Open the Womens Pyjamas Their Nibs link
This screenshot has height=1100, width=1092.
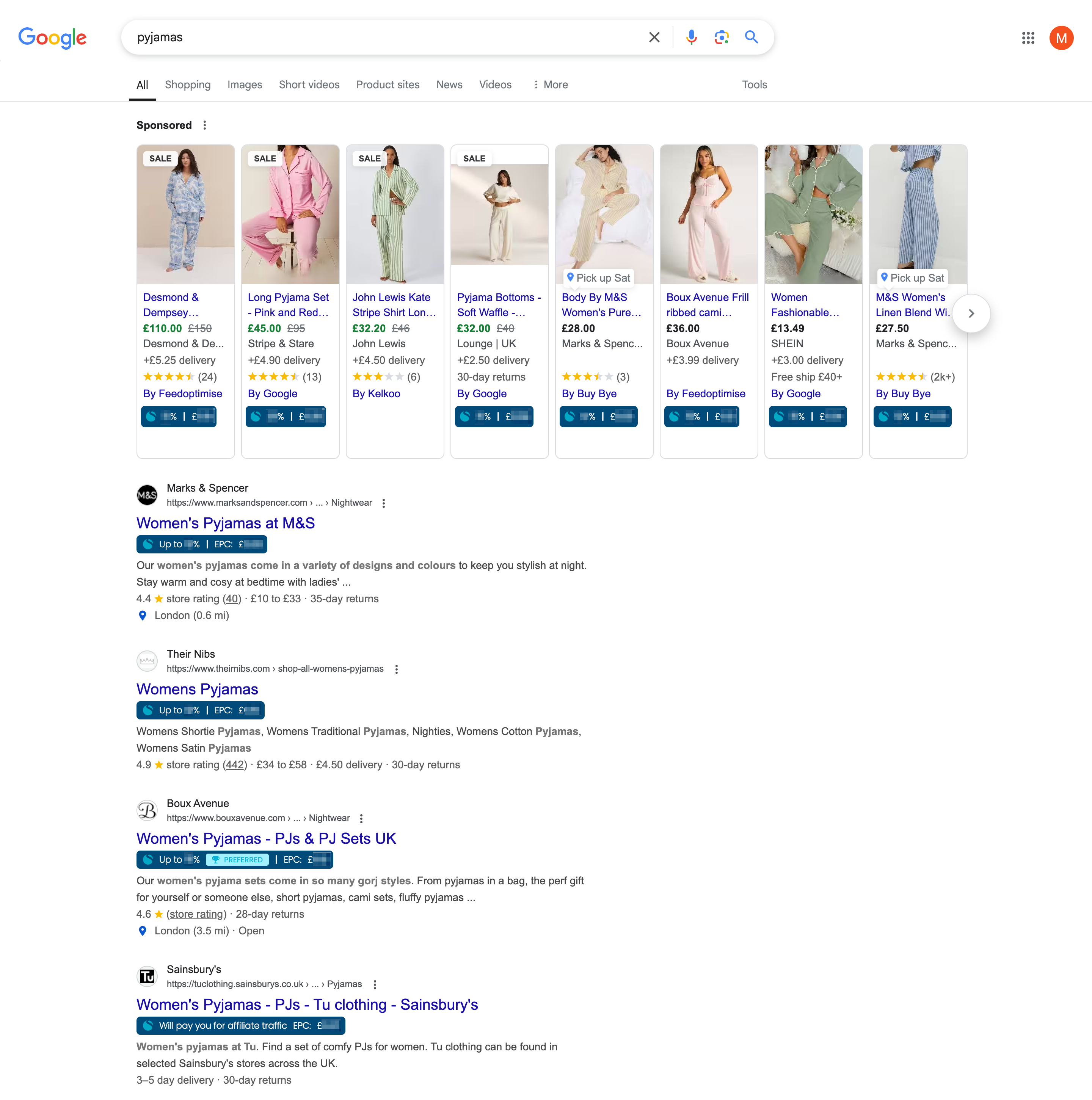[x=197, y=689]
